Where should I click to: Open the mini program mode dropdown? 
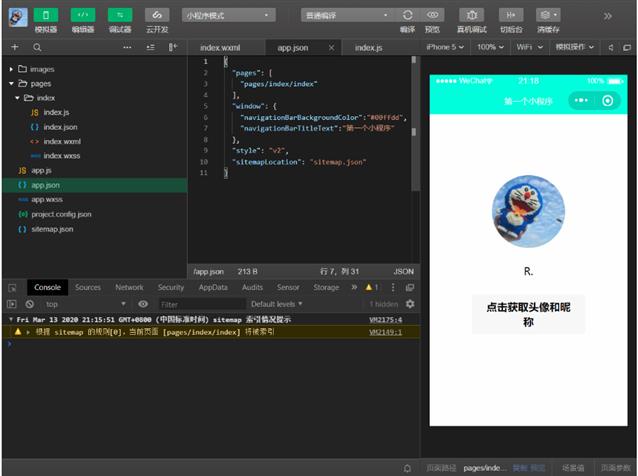(x=229, y=15)
